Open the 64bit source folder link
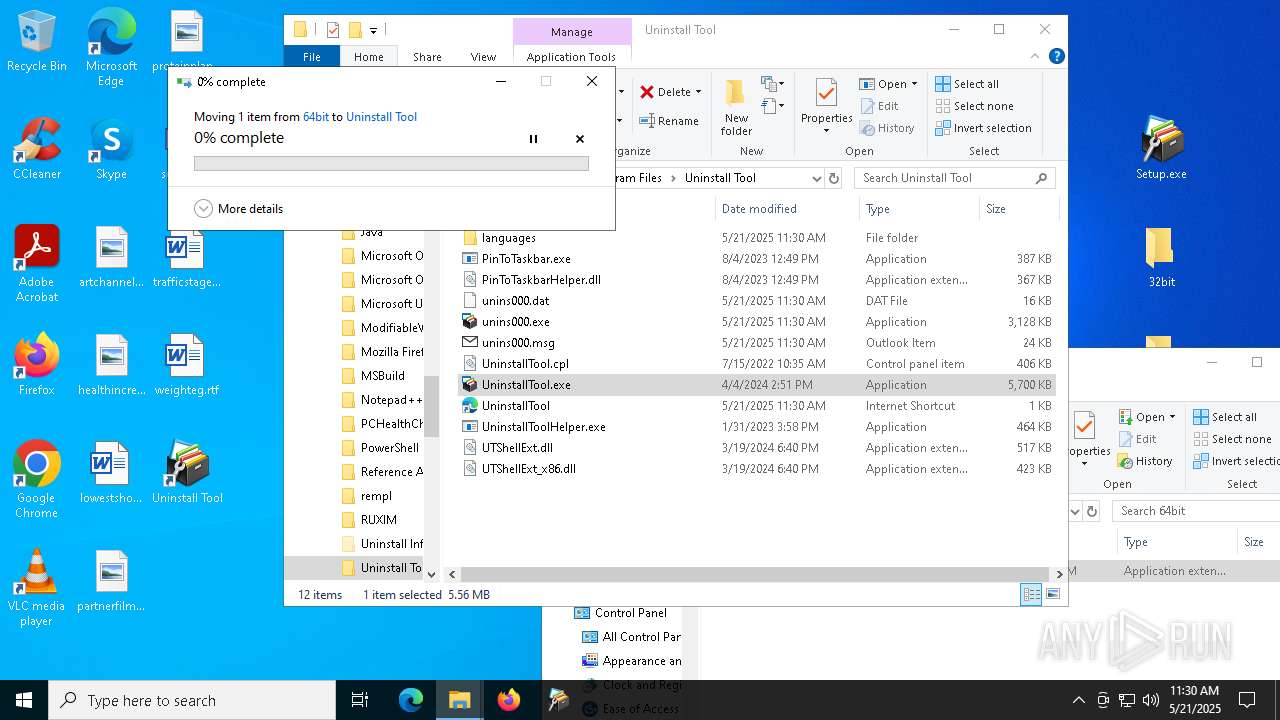Image resolution: width=1280 pixels, height=720 pixels. coord(316,117)
